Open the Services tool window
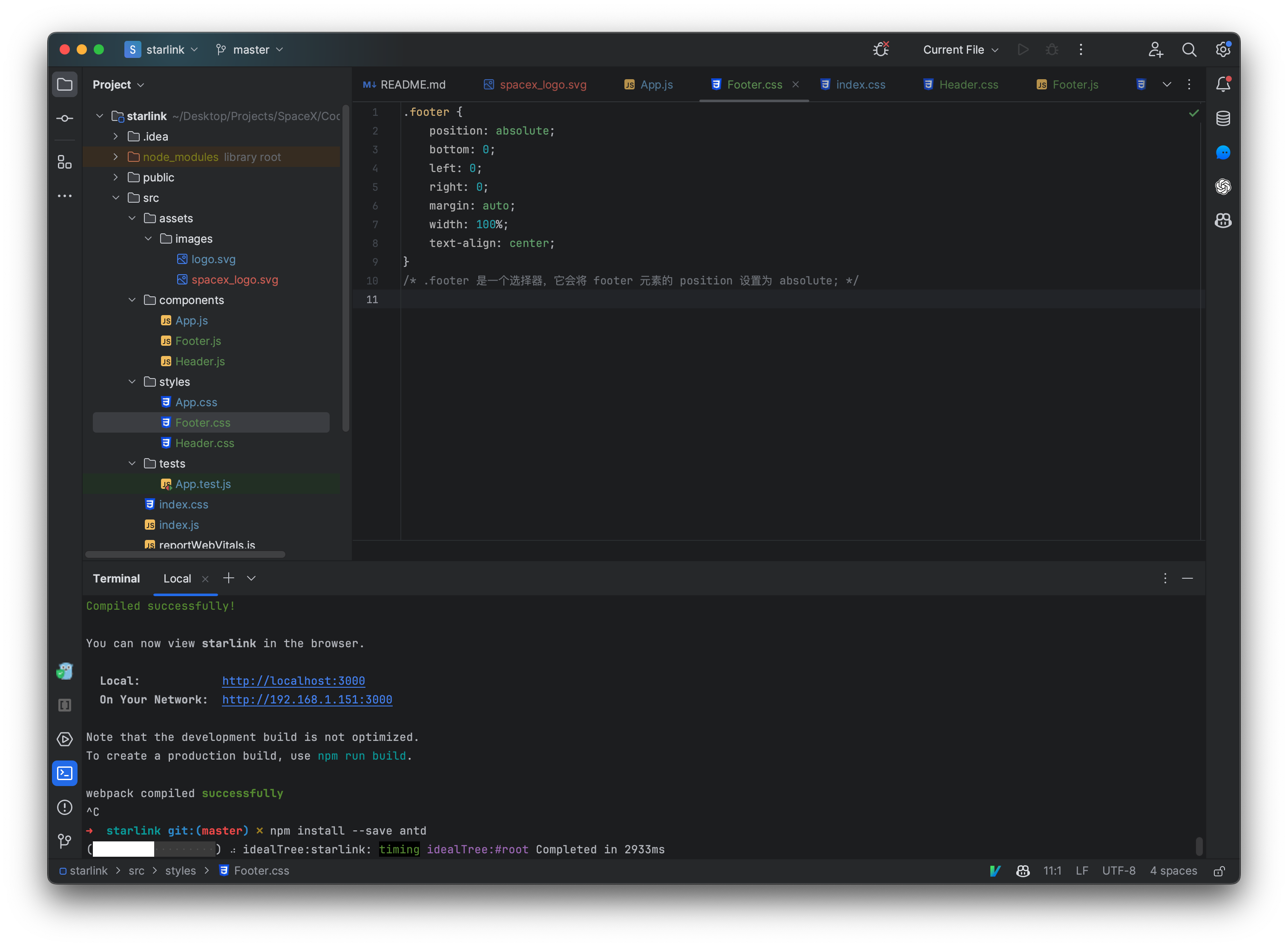 [x=64, y=740]
